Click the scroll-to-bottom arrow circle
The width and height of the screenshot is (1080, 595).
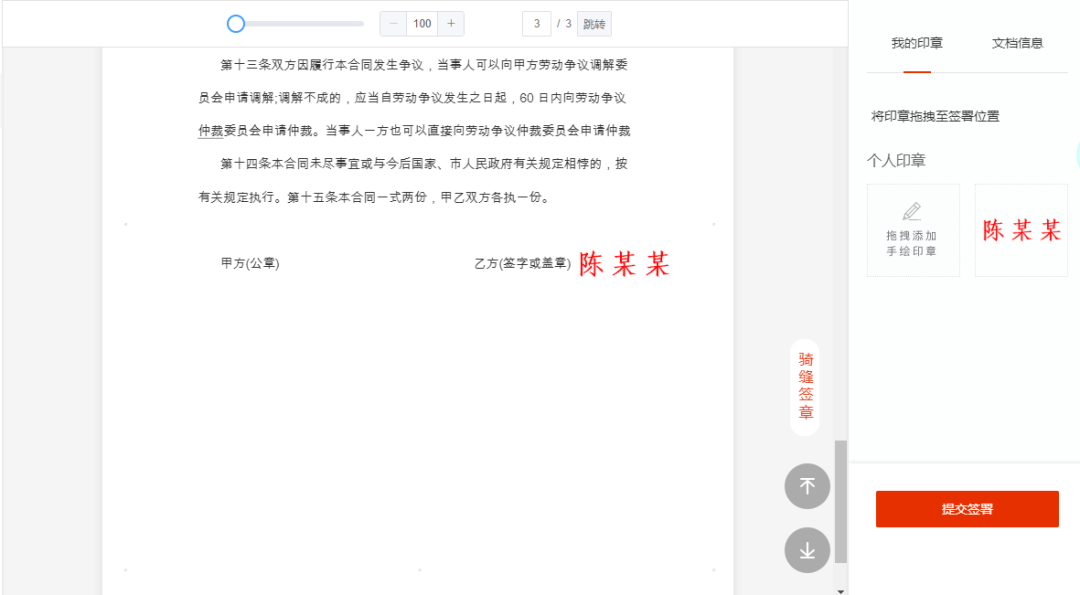click(807, 550)
